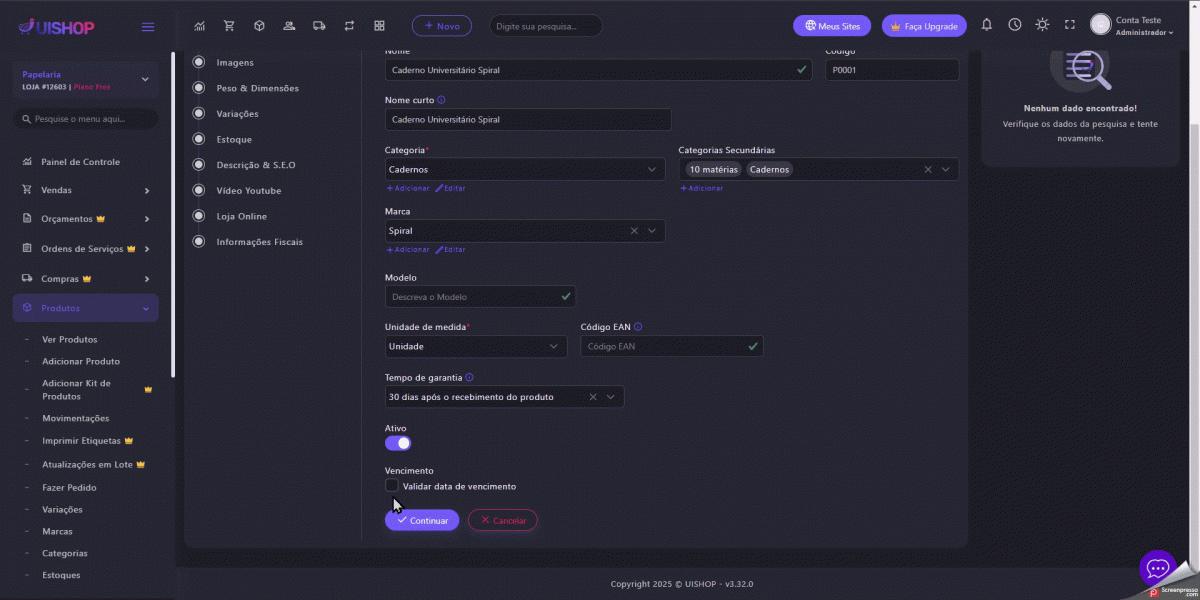Open Adicionar Produto in the sidebar
Viewport: 1200px width, 600px height.
pyautogui.click(x=81, y=361)
